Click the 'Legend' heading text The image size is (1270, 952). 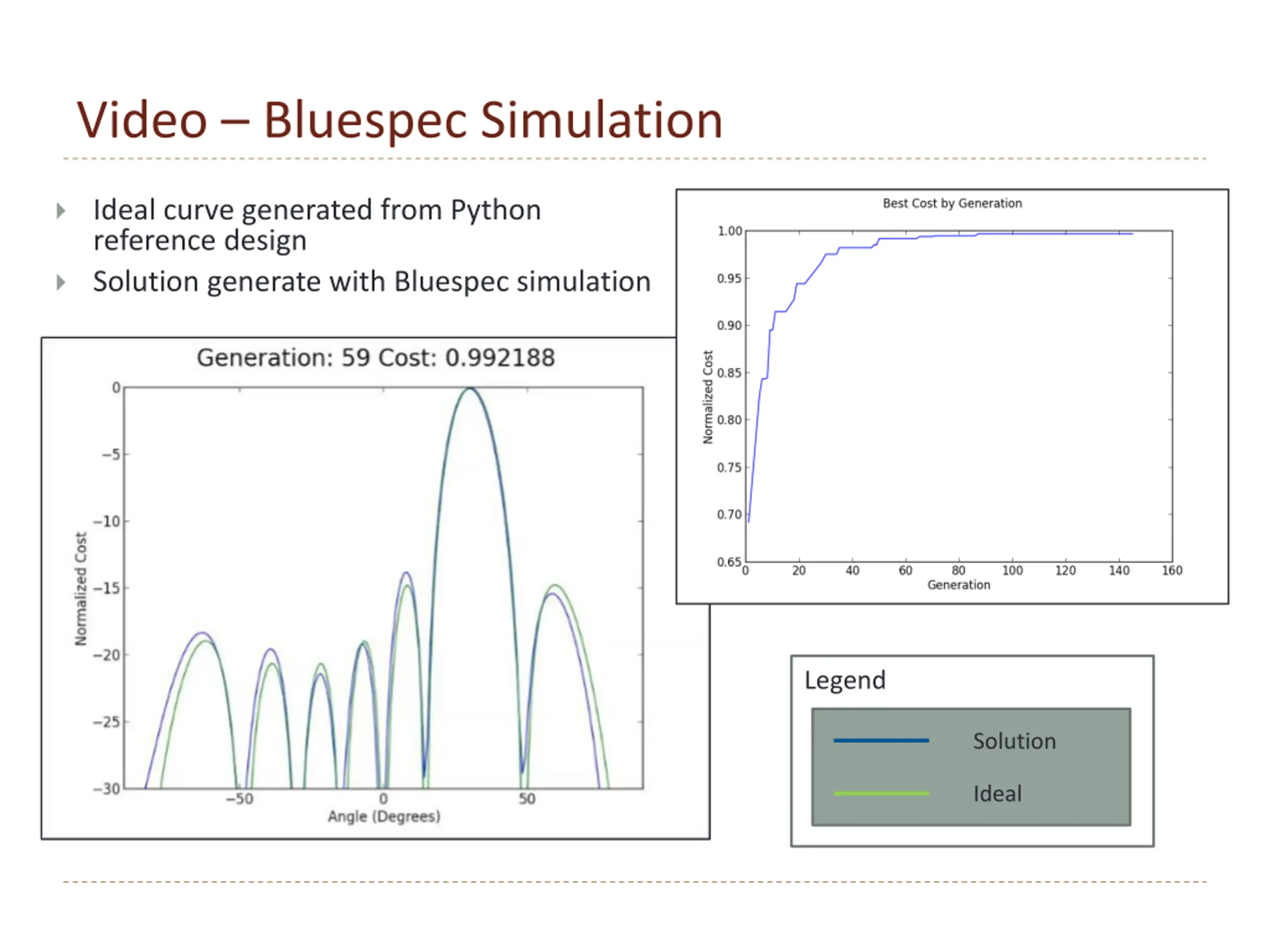click(x=844, y=681)
